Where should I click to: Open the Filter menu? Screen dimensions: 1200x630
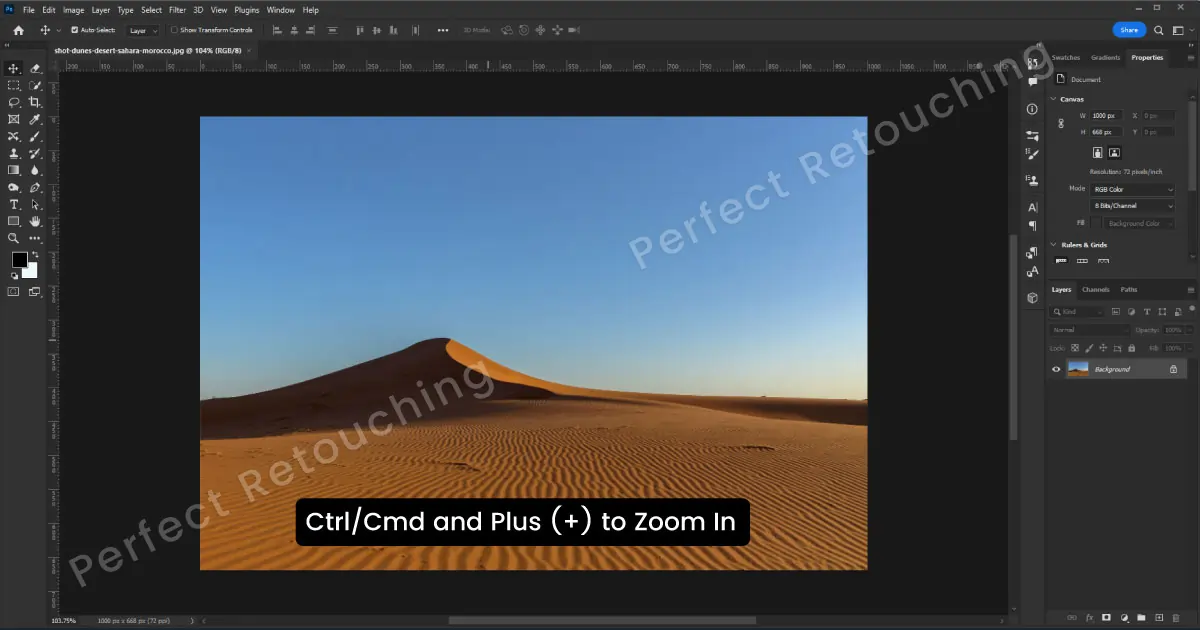(x=177, y=10)
